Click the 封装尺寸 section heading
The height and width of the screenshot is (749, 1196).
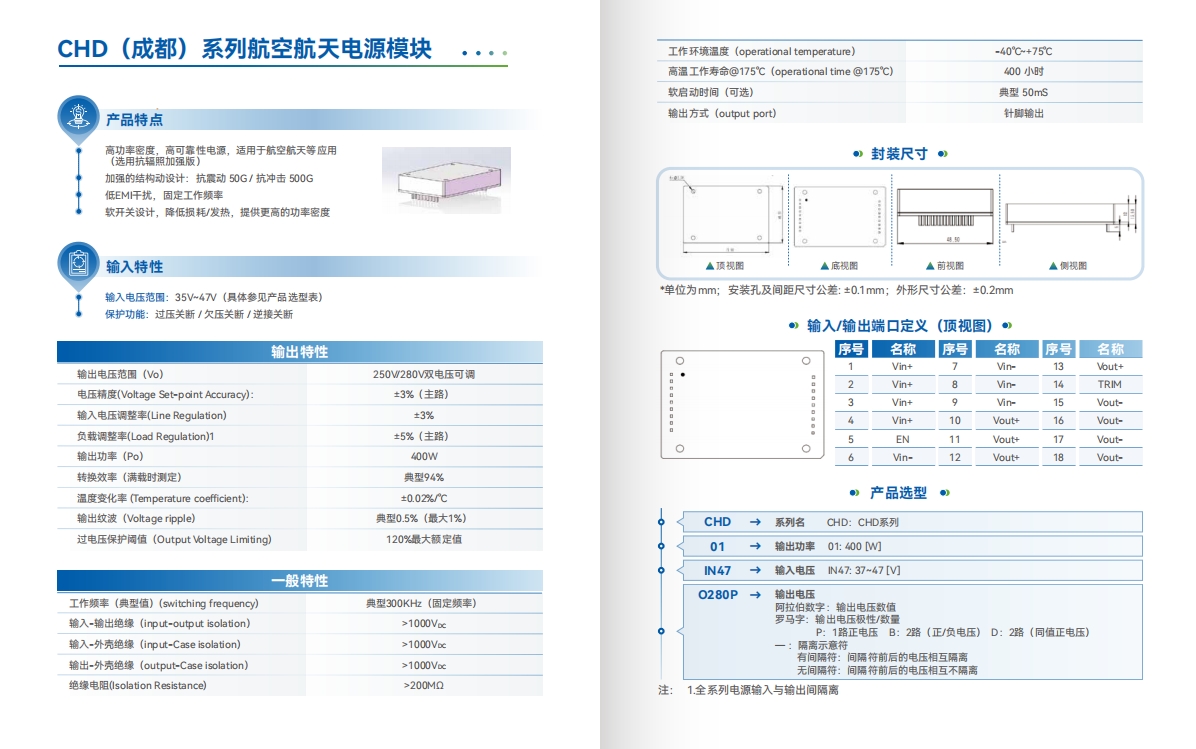click(x=899, y=154)
